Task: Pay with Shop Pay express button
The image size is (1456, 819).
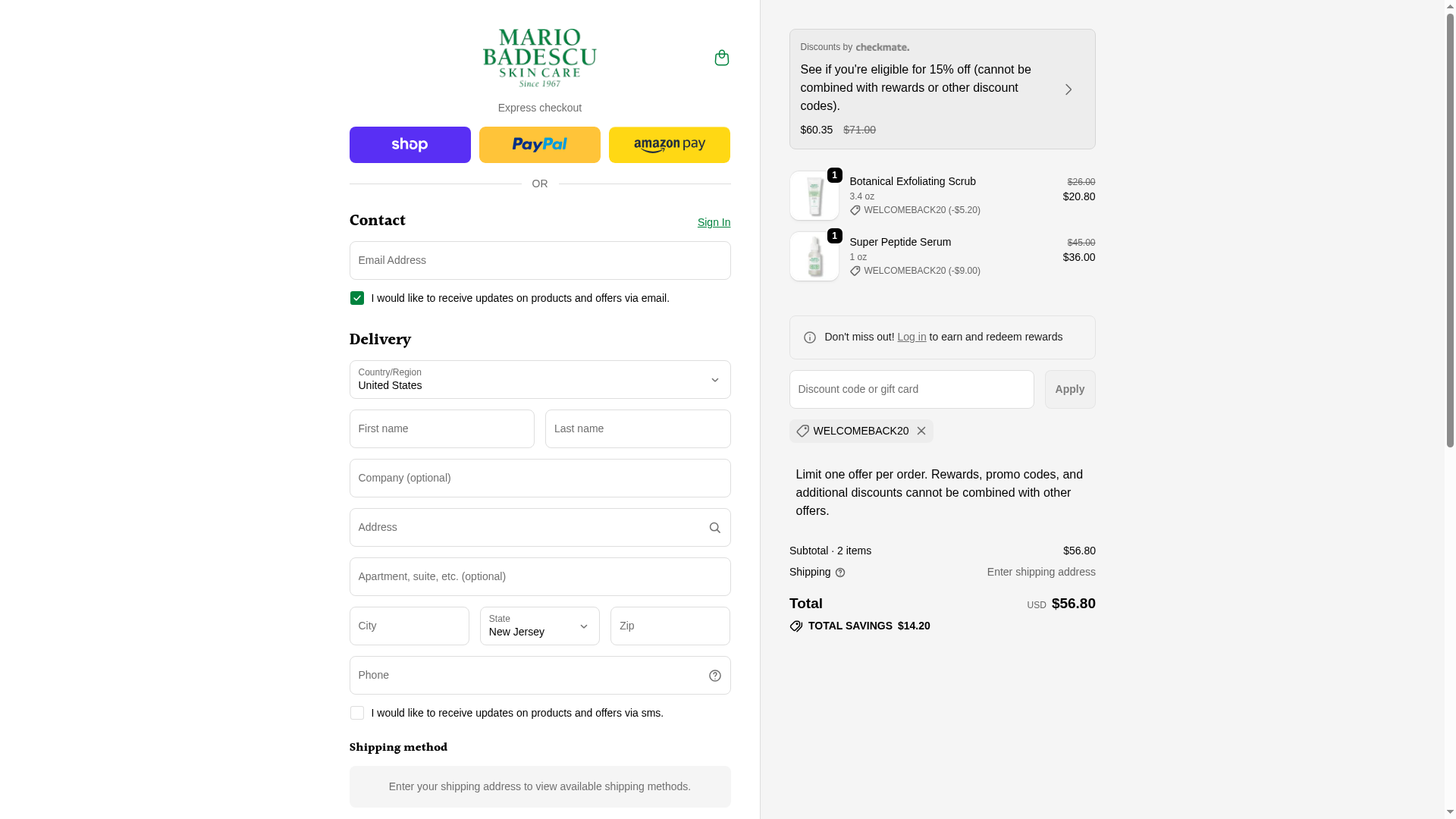Action: pyautogui.click(x=409, y=145)
